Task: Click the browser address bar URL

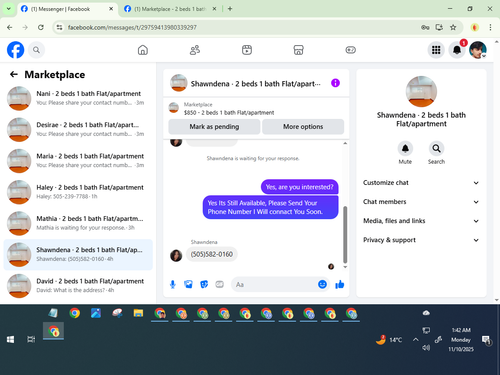Action: coord(132,27)
